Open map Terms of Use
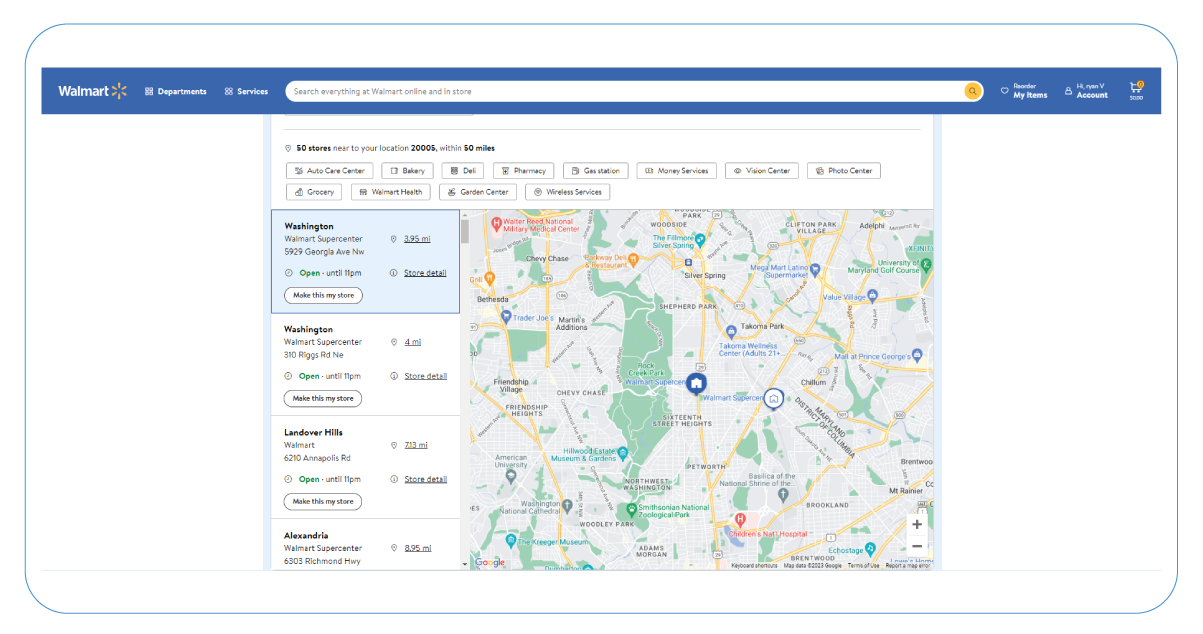 click(x=864, y=566)
